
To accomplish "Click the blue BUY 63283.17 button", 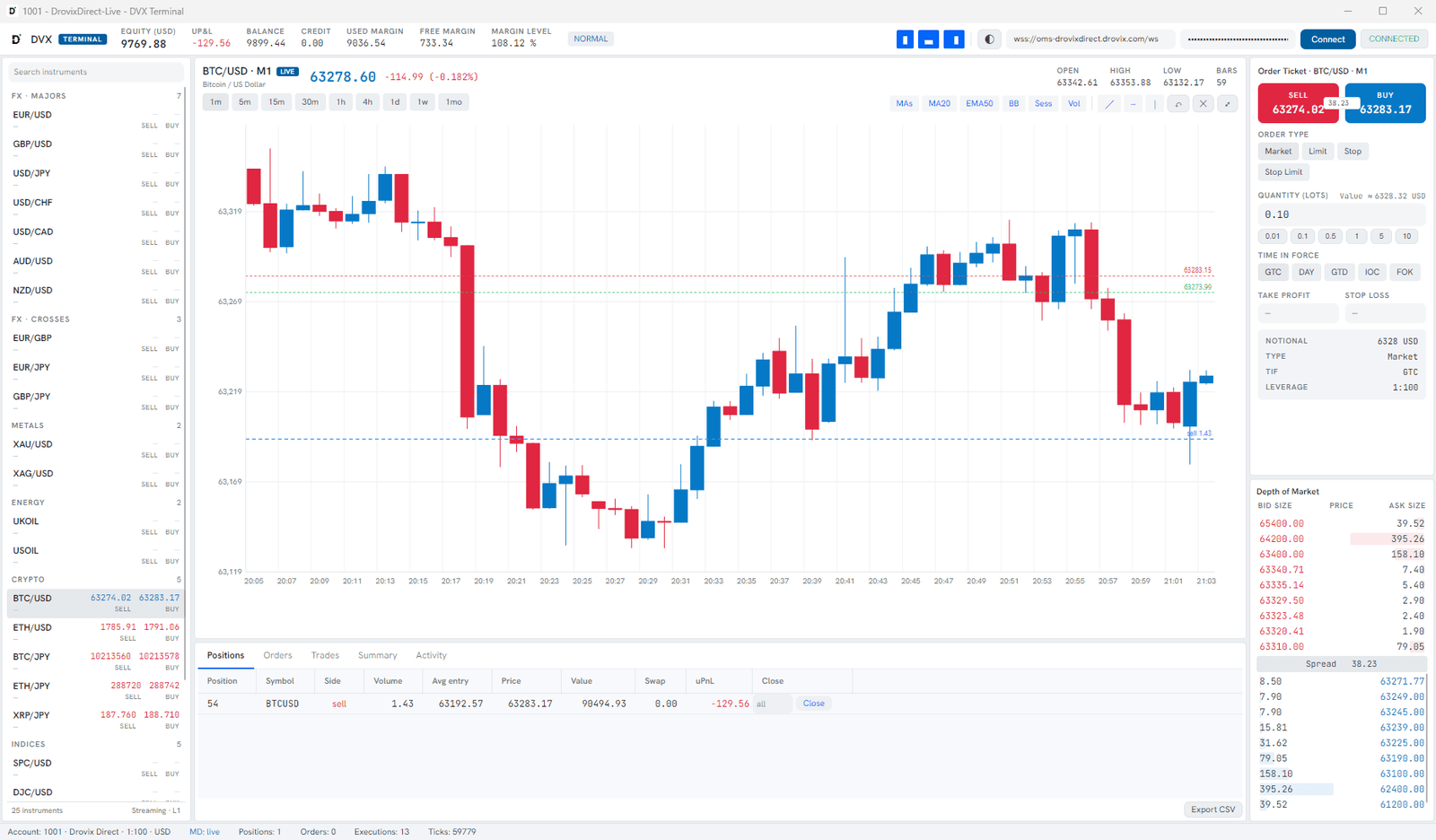I will [1385, 103].
